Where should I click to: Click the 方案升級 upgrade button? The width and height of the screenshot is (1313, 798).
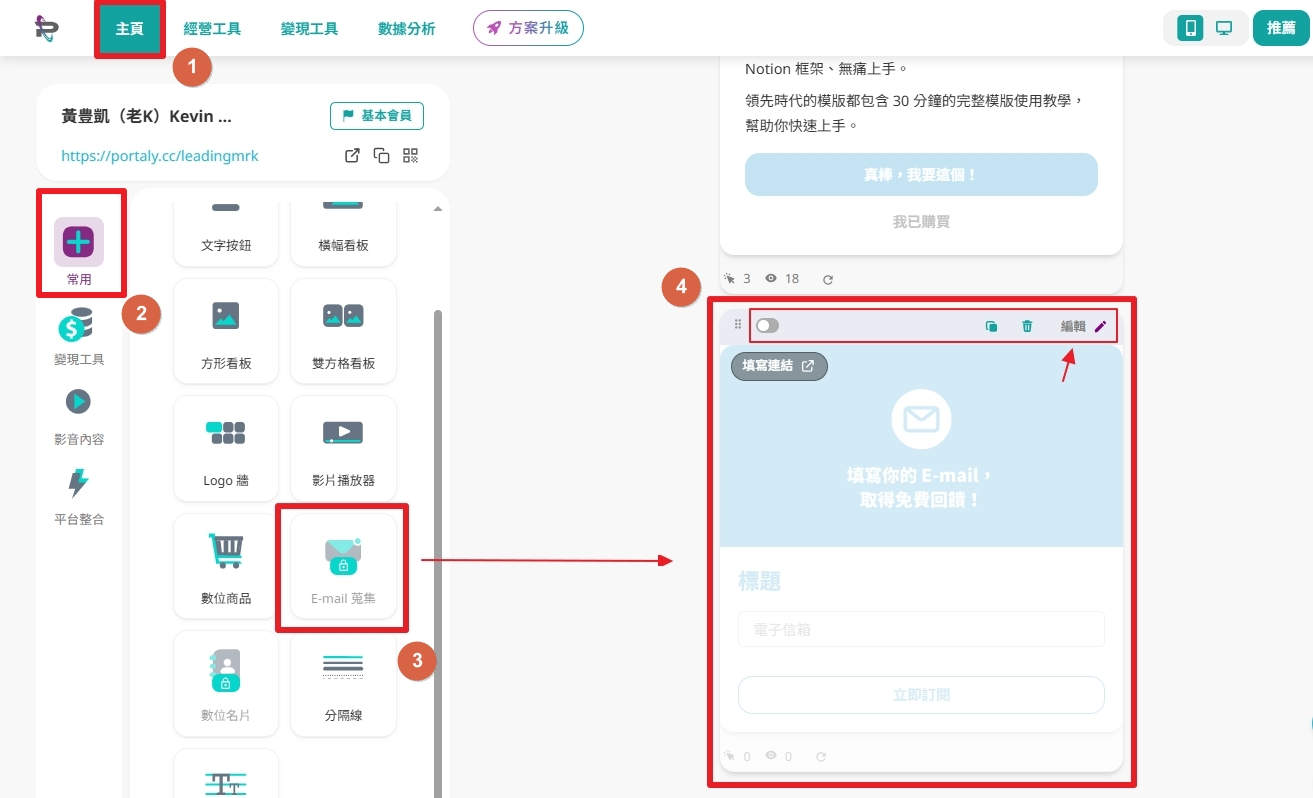(x=528, y=28)
